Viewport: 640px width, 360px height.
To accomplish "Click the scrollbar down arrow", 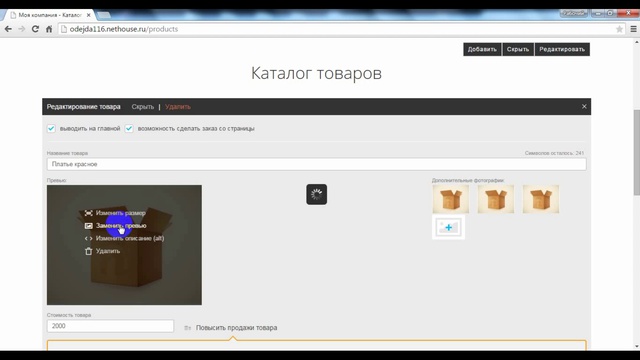I will 637,347.
